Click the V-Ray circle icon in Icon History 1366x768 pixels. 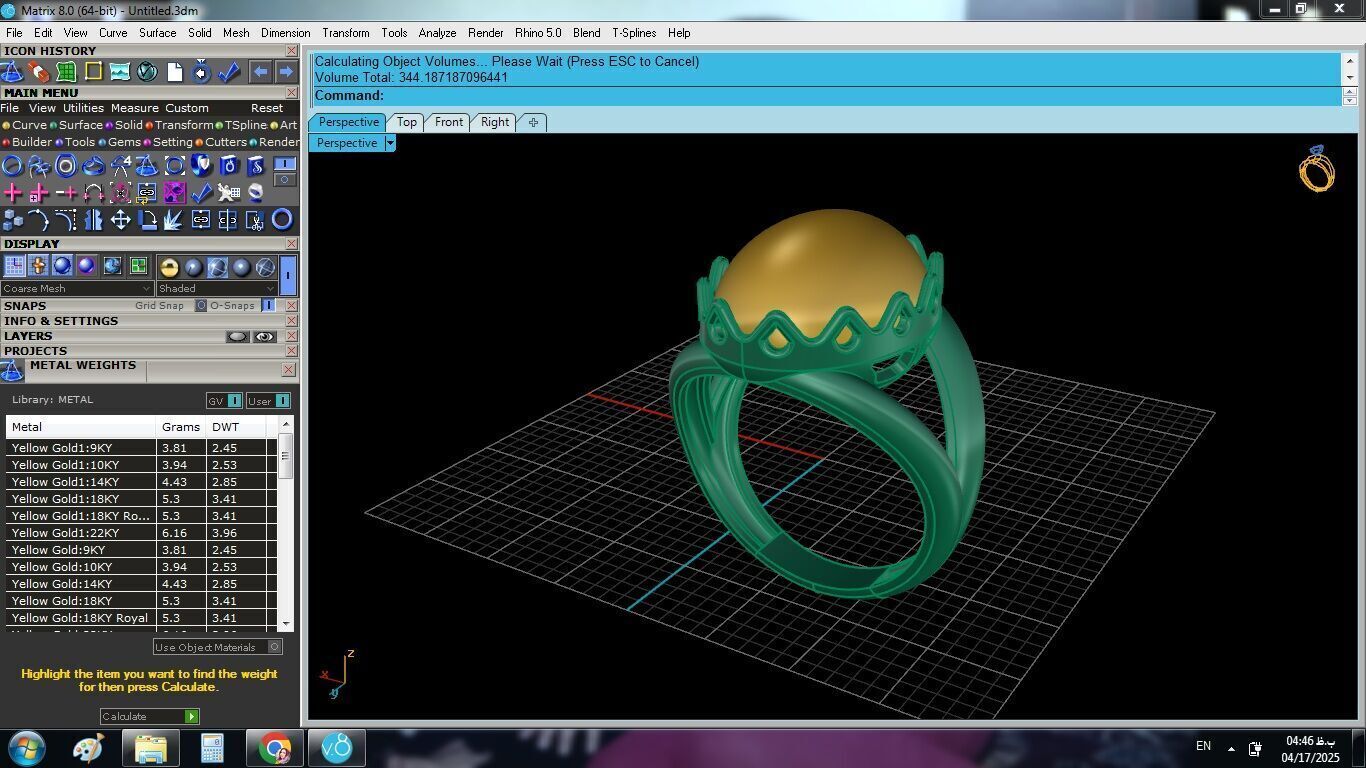[x=147, y=72]
